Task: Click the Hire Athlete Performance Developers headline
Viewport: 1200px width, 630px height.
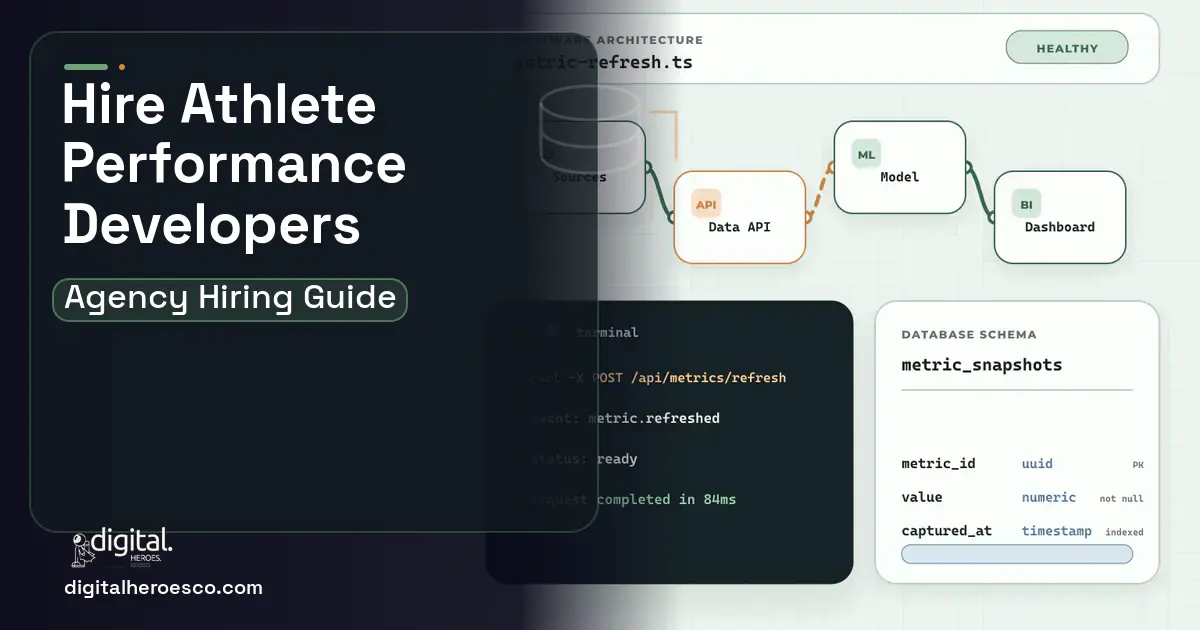Action: point(234,164)
